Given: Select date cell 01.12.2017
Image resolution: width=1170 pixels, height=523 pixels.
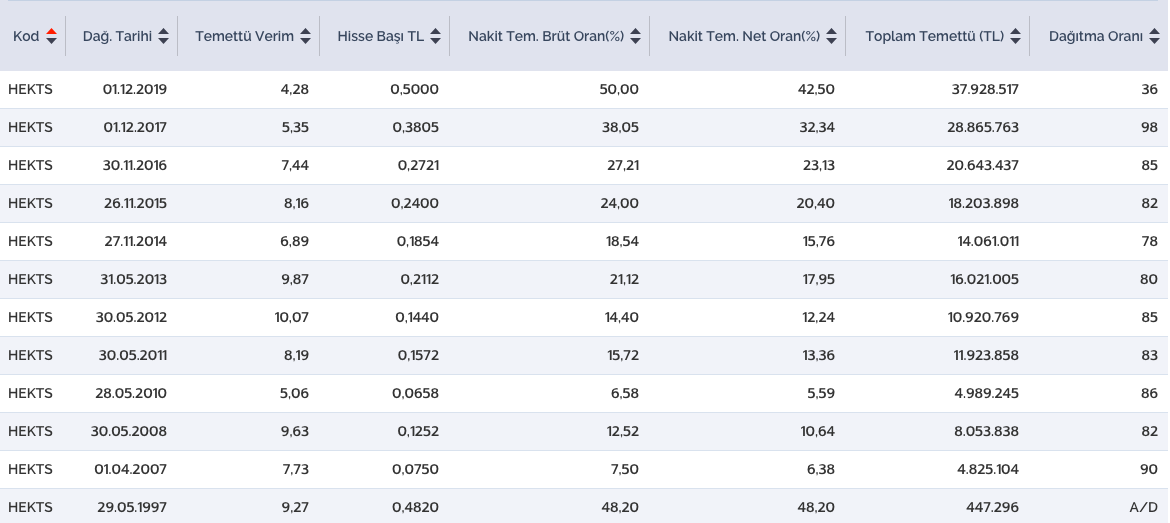Looking at the screenshot, I should tap(135, 128).
